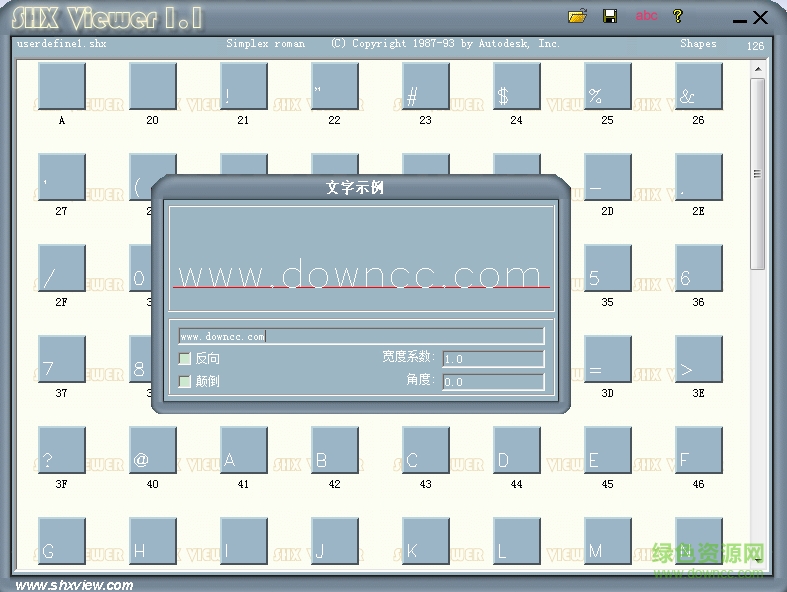Select letter L shape tile

pos(516,541)
